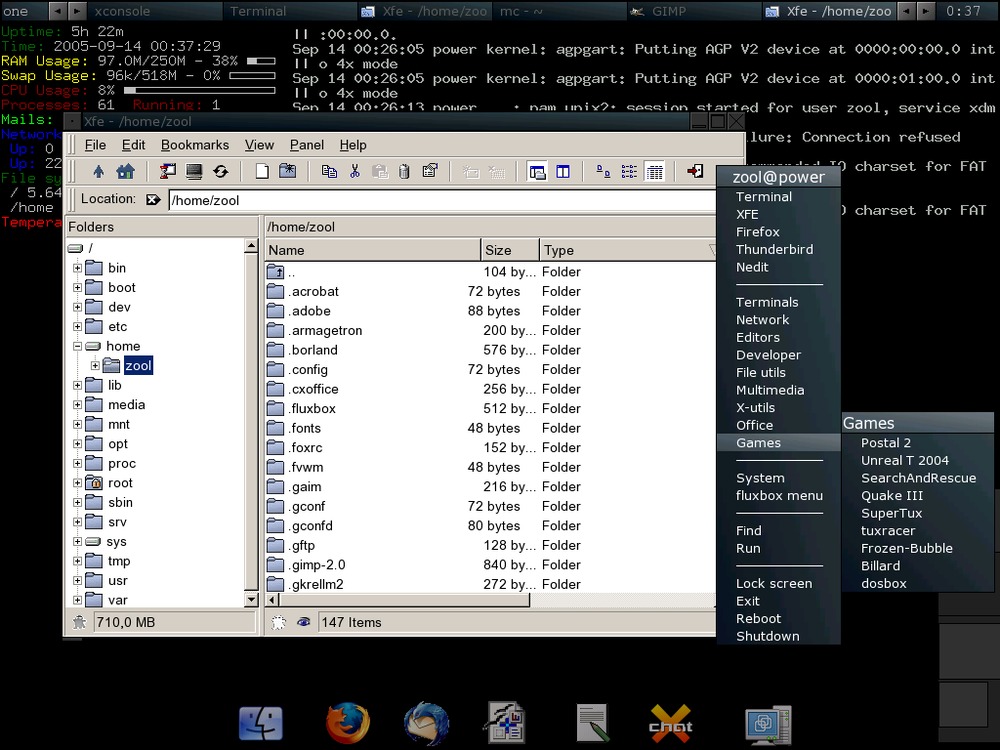Viewport: 1000px width, 750px height.
Task: Launch Thunderbird from the bottom dock
Action: point(426,723)
